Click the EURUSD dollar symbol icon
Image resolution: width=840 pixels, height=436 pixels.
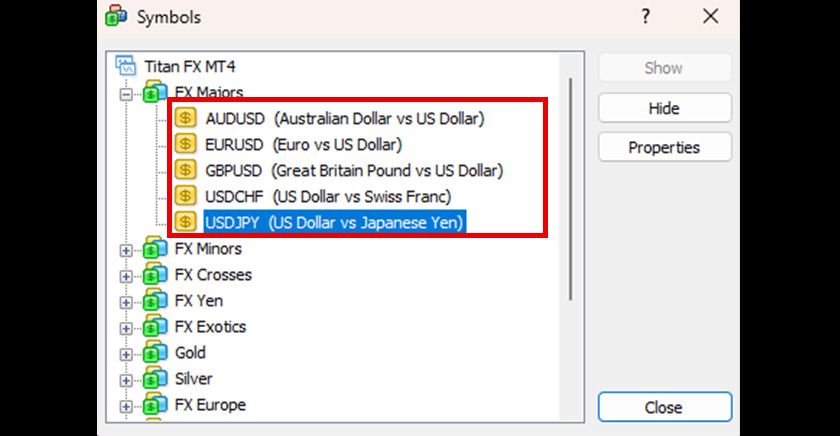(x=185, y=144)
